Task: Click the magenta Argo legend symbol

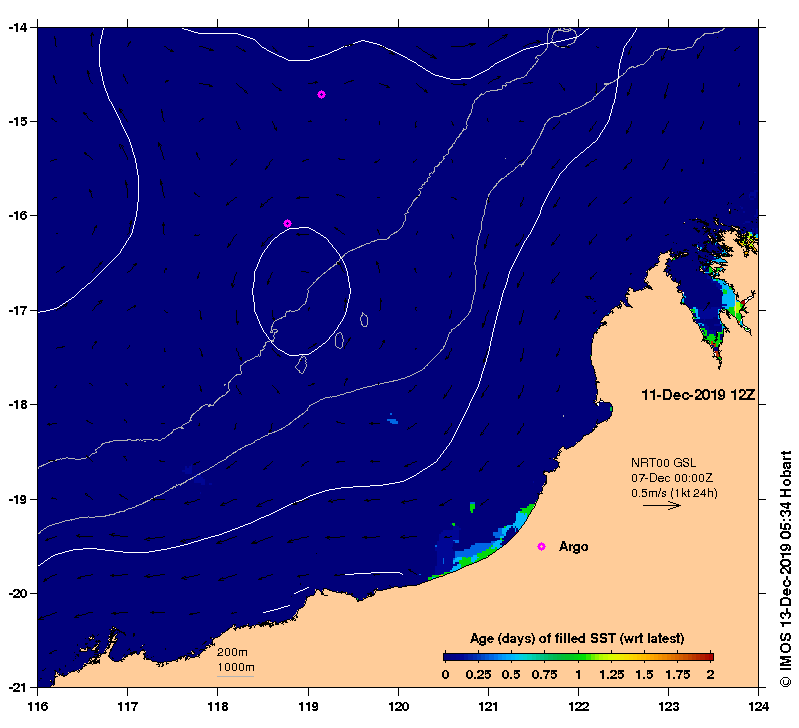Action: (x=541, y=546)
